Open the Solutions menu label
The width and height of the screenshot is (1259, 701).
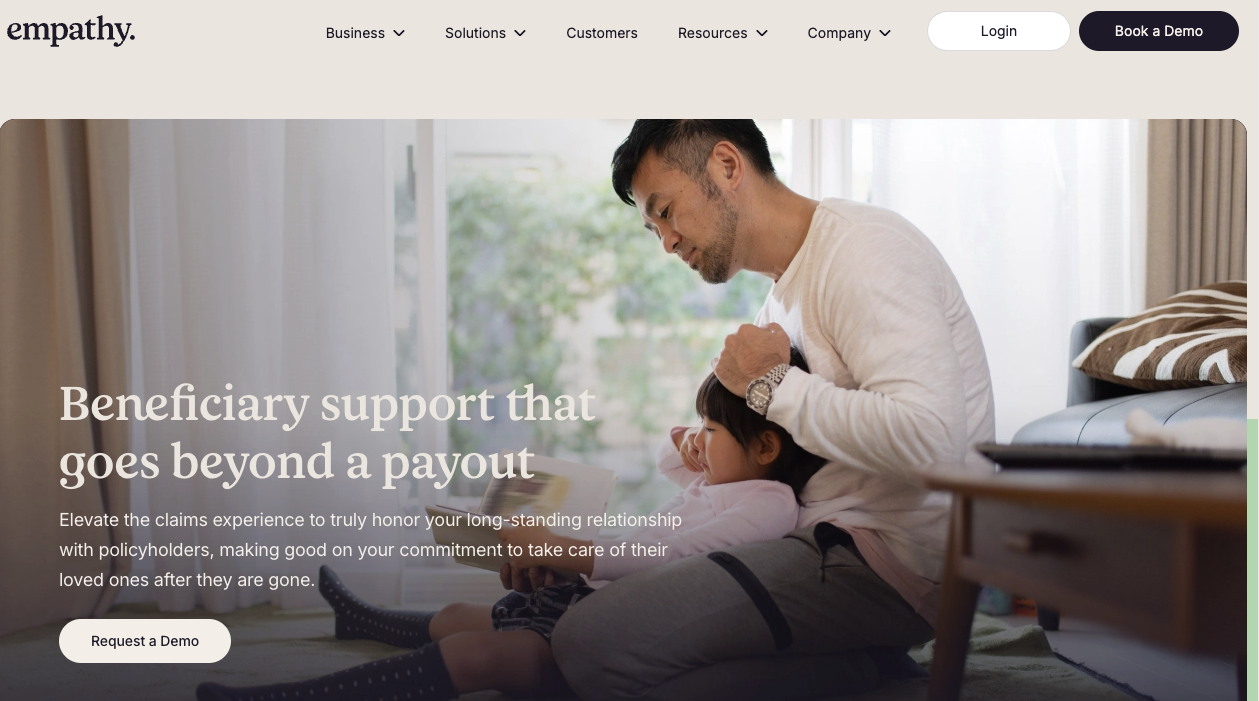tap(475, 33)
